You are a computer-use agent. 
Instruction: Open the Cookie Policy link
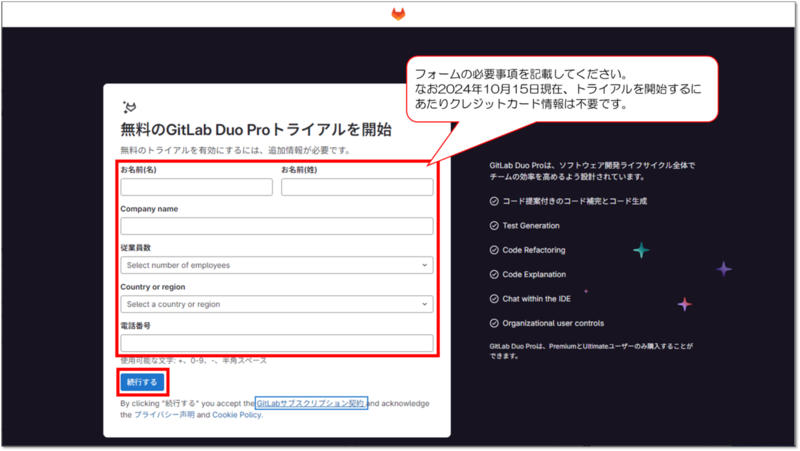pos(236,415)
